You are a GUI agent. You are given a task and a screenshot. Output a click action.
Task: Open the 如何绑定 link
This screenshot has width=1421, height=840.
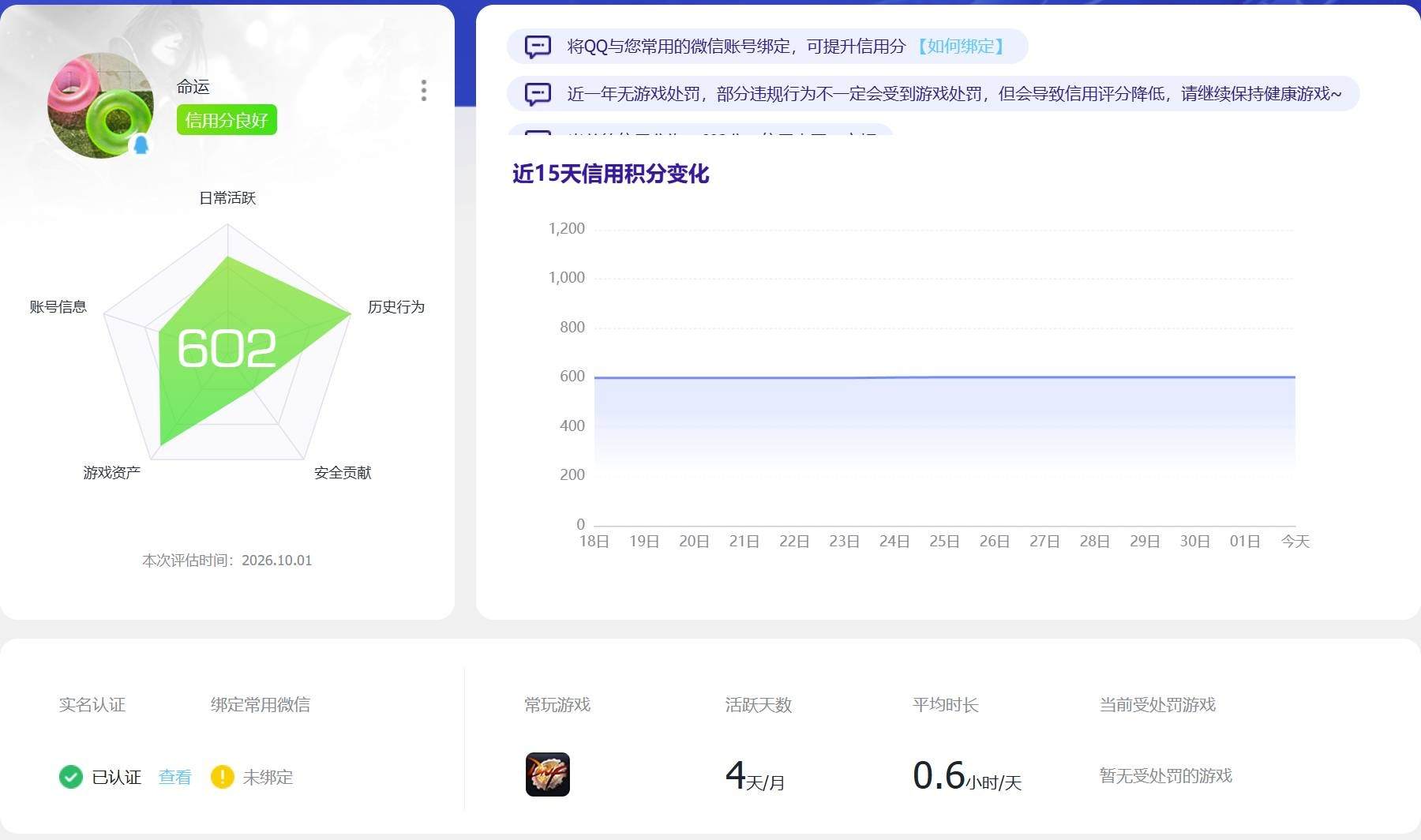960,47
